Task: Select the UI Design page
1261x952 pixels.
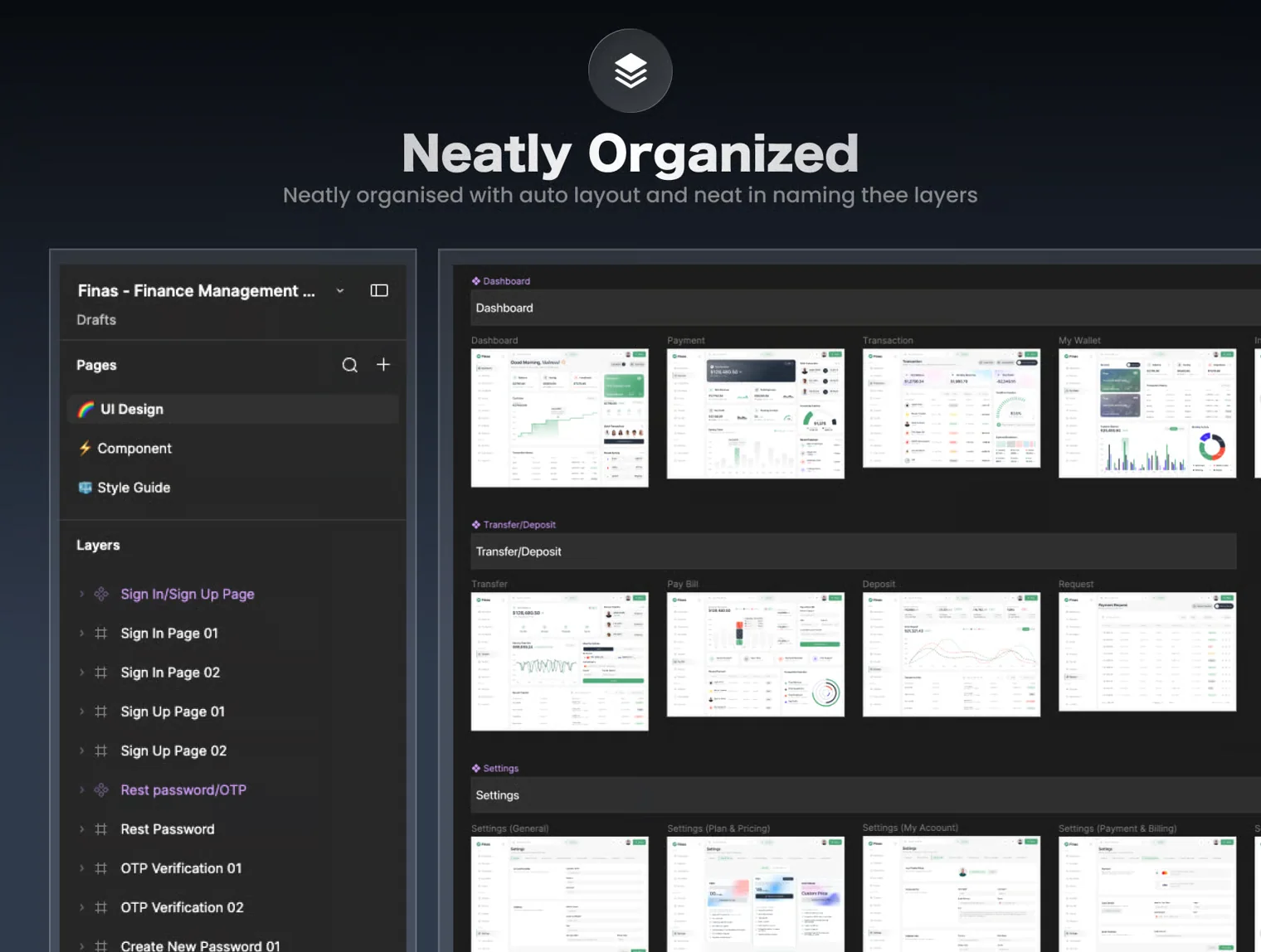Action: click(x=232, y=409)
